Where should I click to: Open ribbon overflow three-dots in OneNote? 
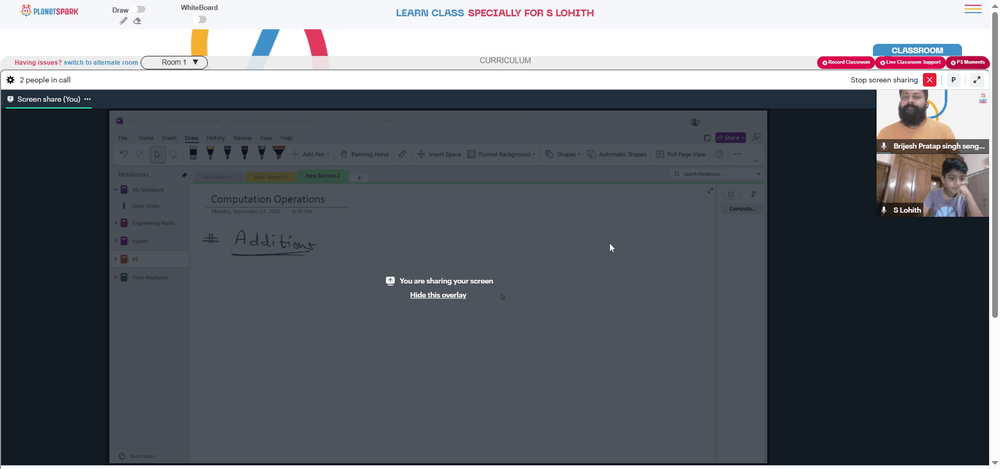point(737,154)
